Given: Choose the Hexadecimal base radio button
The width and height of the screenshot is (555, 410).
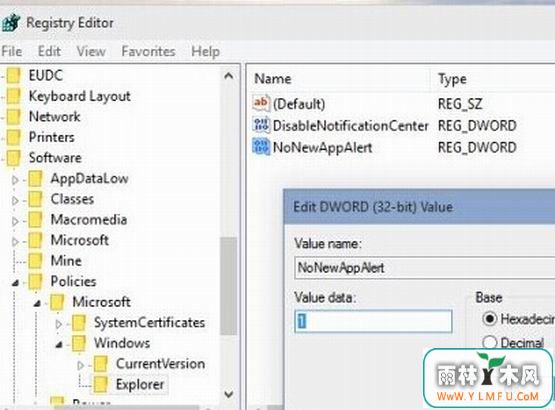Looking at the screenshot, I should [490, 319].
